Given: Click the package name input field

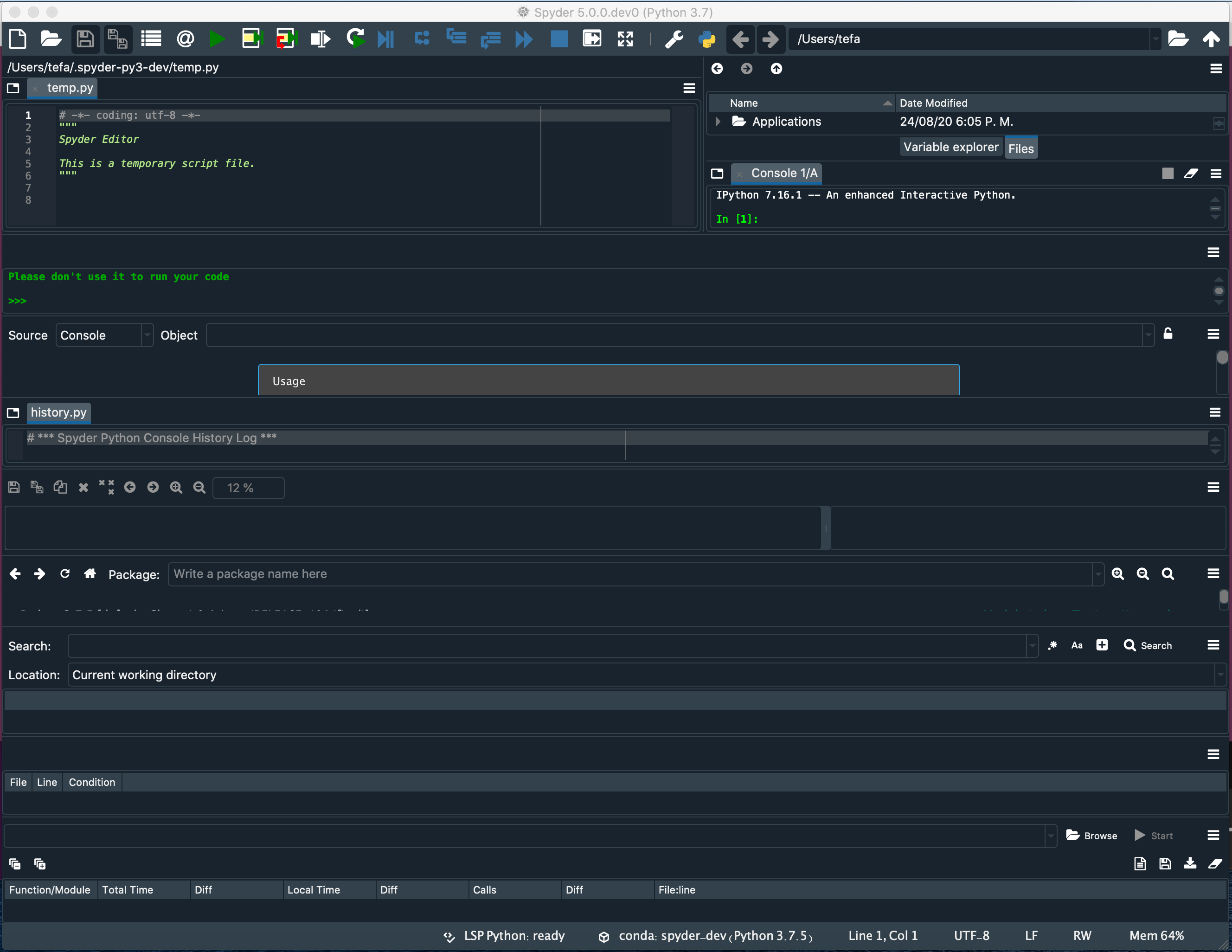Looking at the screenshot, I should [x=621, y=573].
